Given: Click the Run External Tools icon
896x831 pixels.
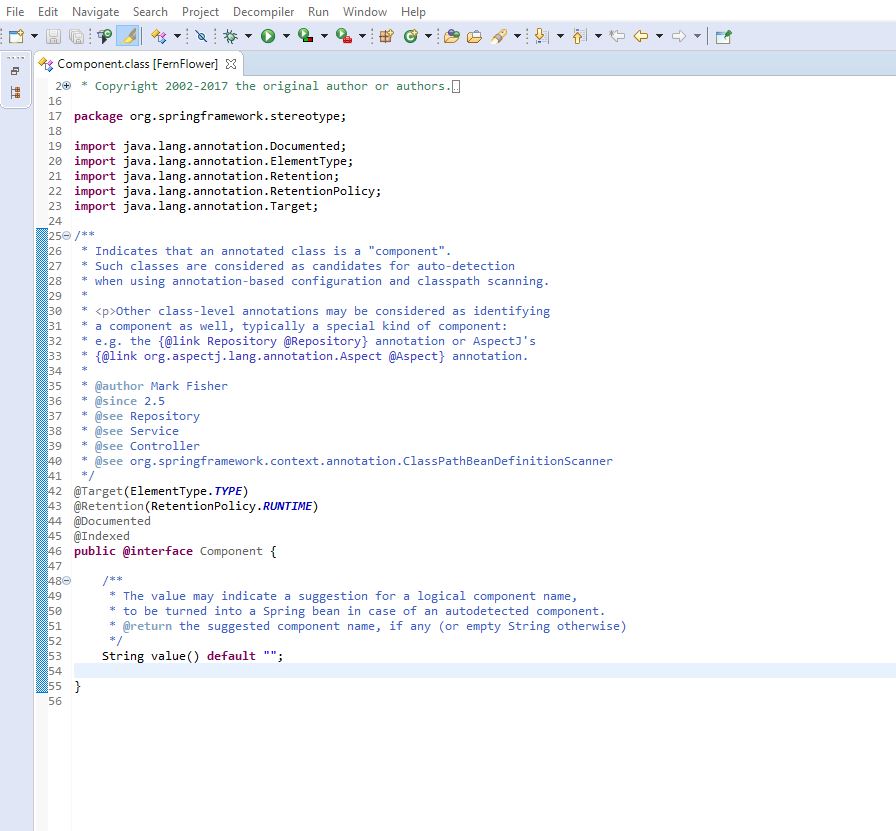Looking at the screenshot, I should point(343,37).
